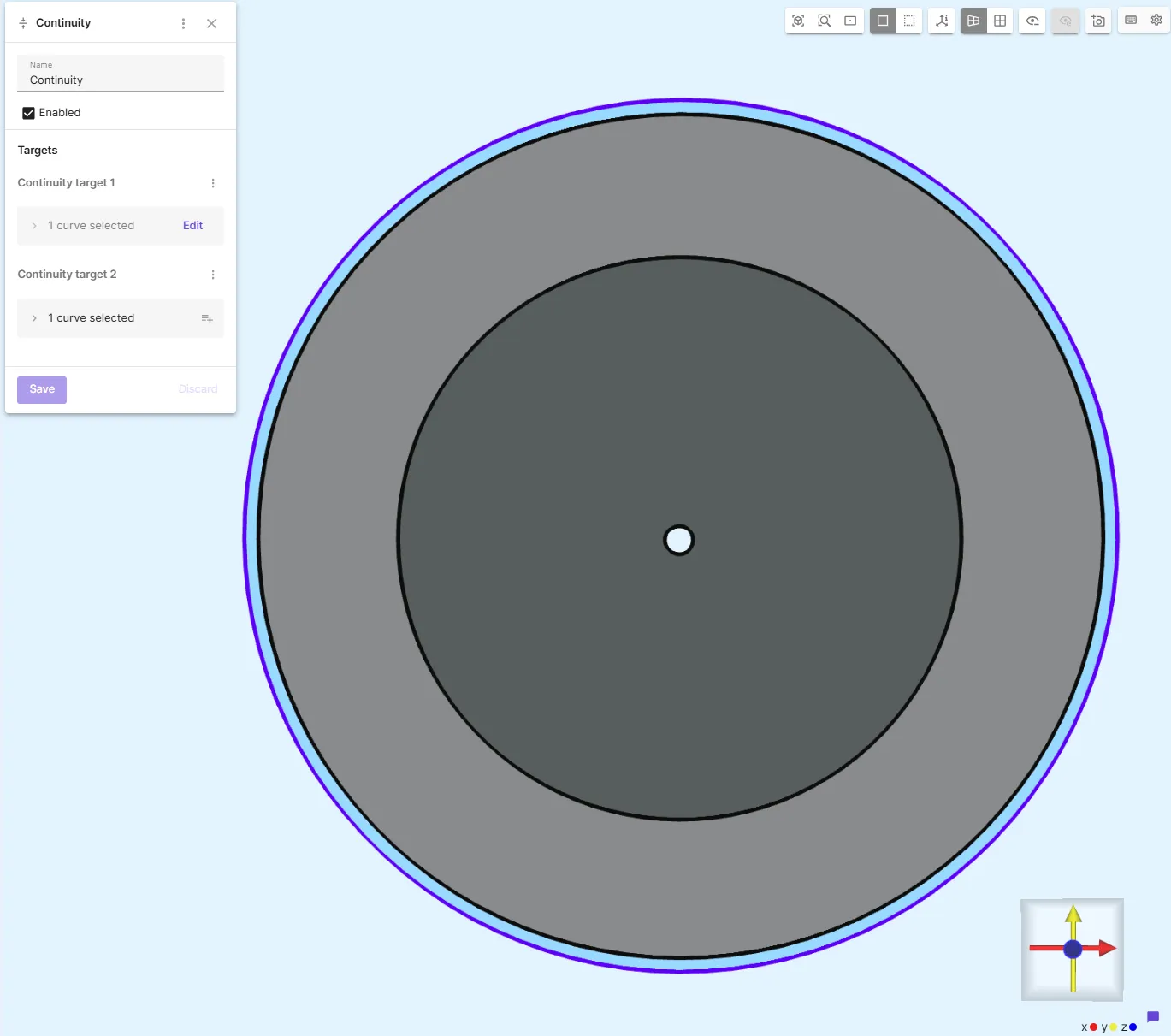Click the Continuity target 1 label
The height and width of the screenshot is (1036, 1171).
66,183
